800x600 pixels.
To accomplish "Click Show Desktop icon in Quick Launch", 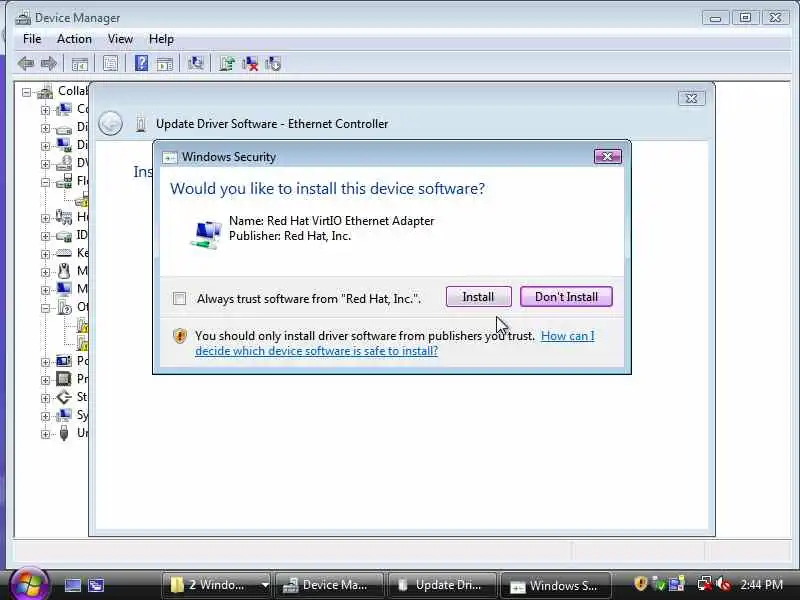I will click(x=72, y=585).
